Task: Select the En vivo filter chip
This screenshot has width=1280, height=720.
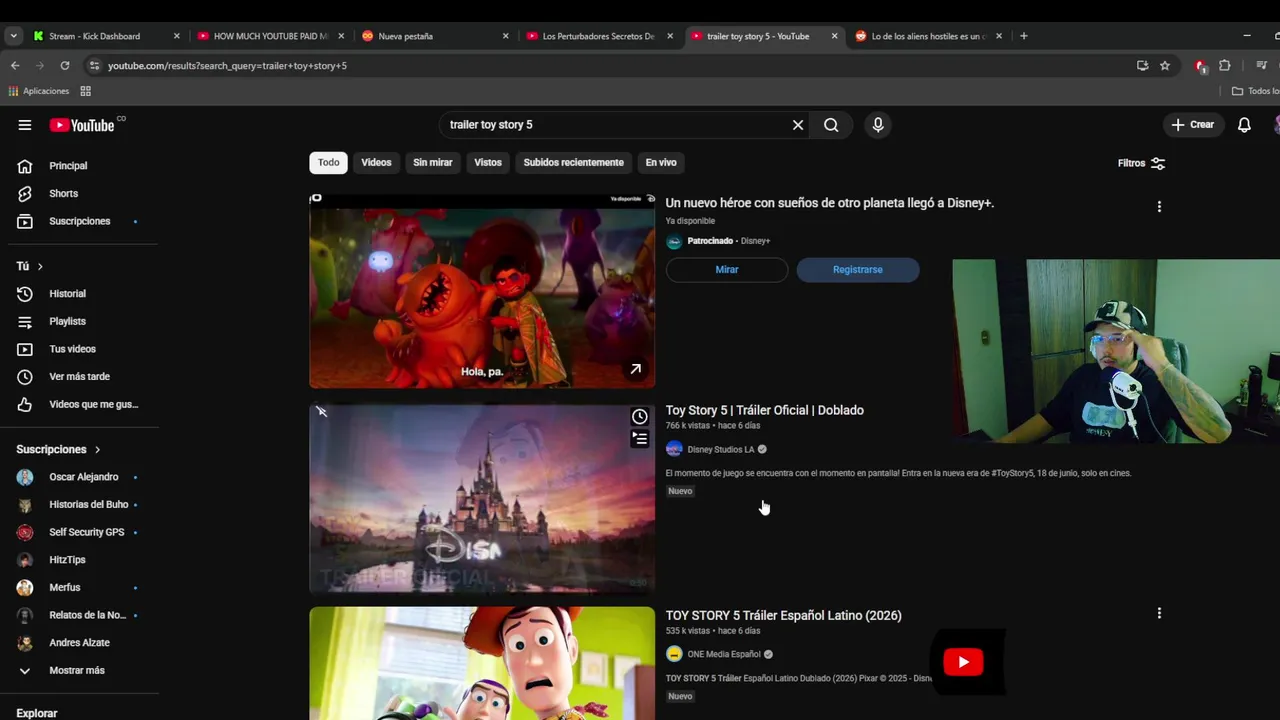Action: click(661, 162)
